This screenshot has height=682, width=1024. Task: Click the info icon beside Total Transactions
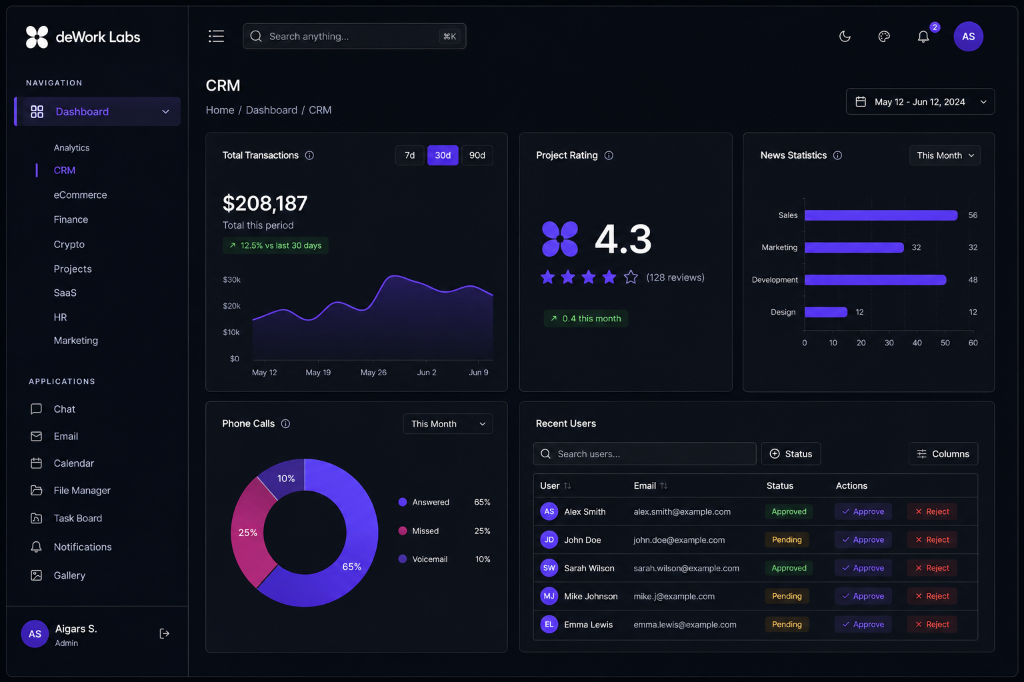click(x=310, y=155)
